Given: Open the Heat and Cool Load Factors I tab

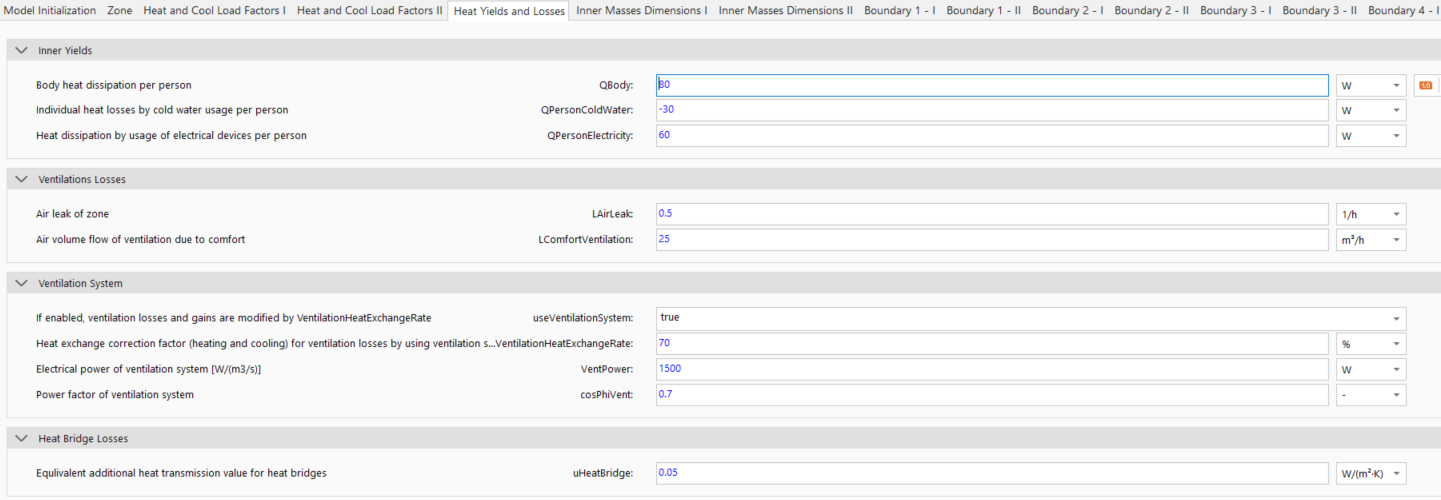Looking at the screenshot, I should pos(214,10).
